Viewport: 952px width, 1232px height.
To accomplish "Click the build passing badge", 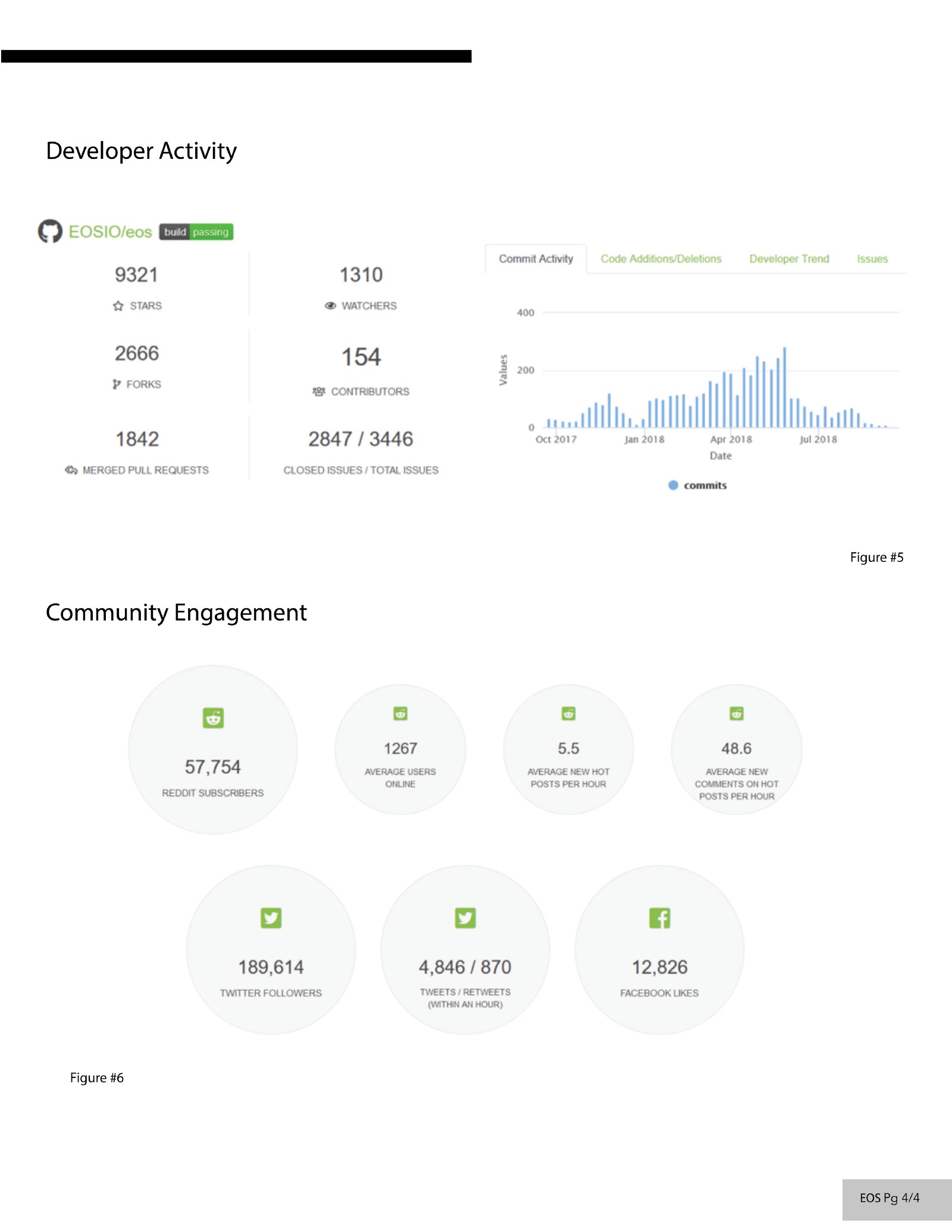I will (x=196, y=232).
